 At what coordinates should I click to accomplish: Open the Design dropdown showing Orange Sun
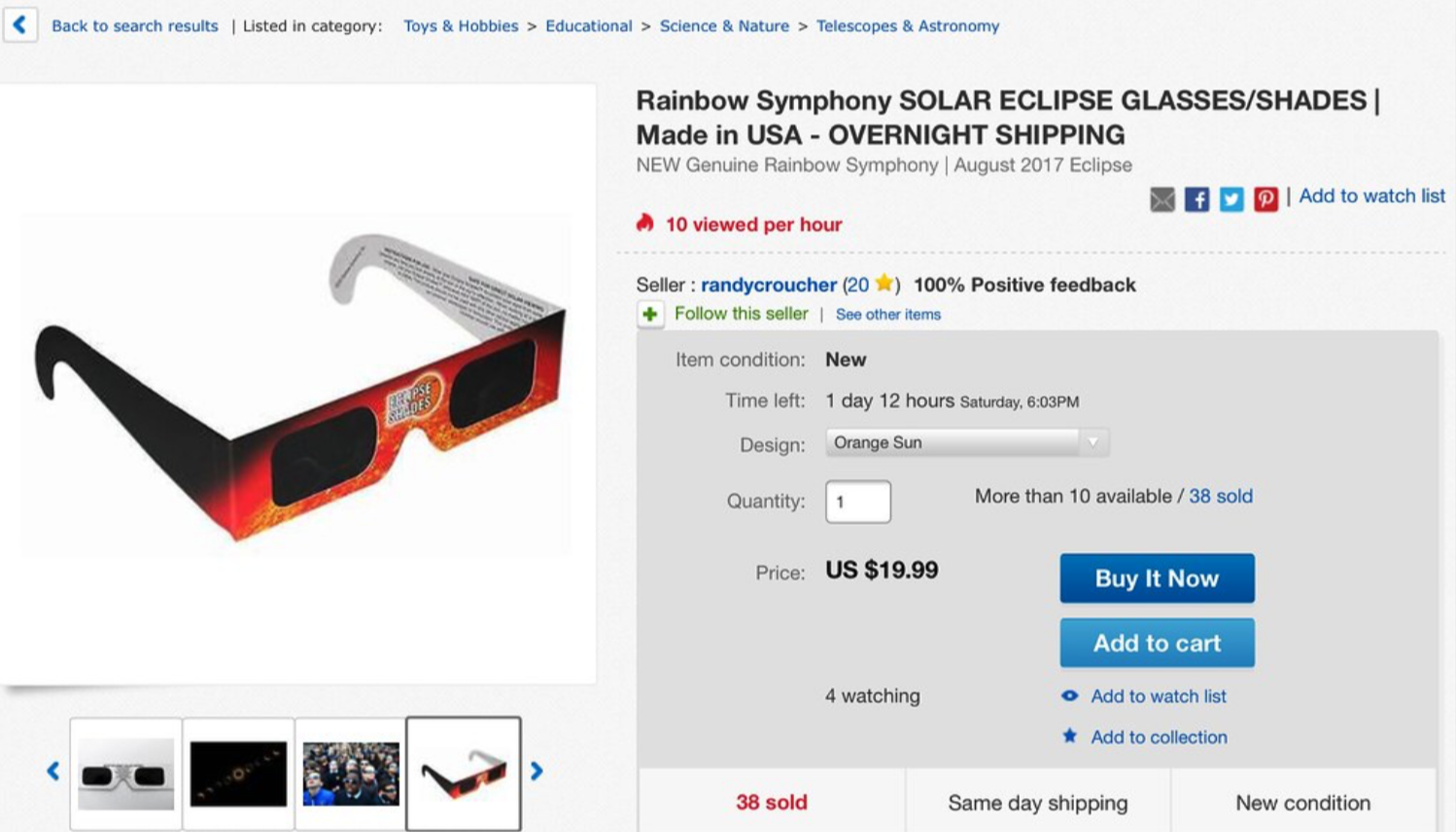click(x=966, y=443)
